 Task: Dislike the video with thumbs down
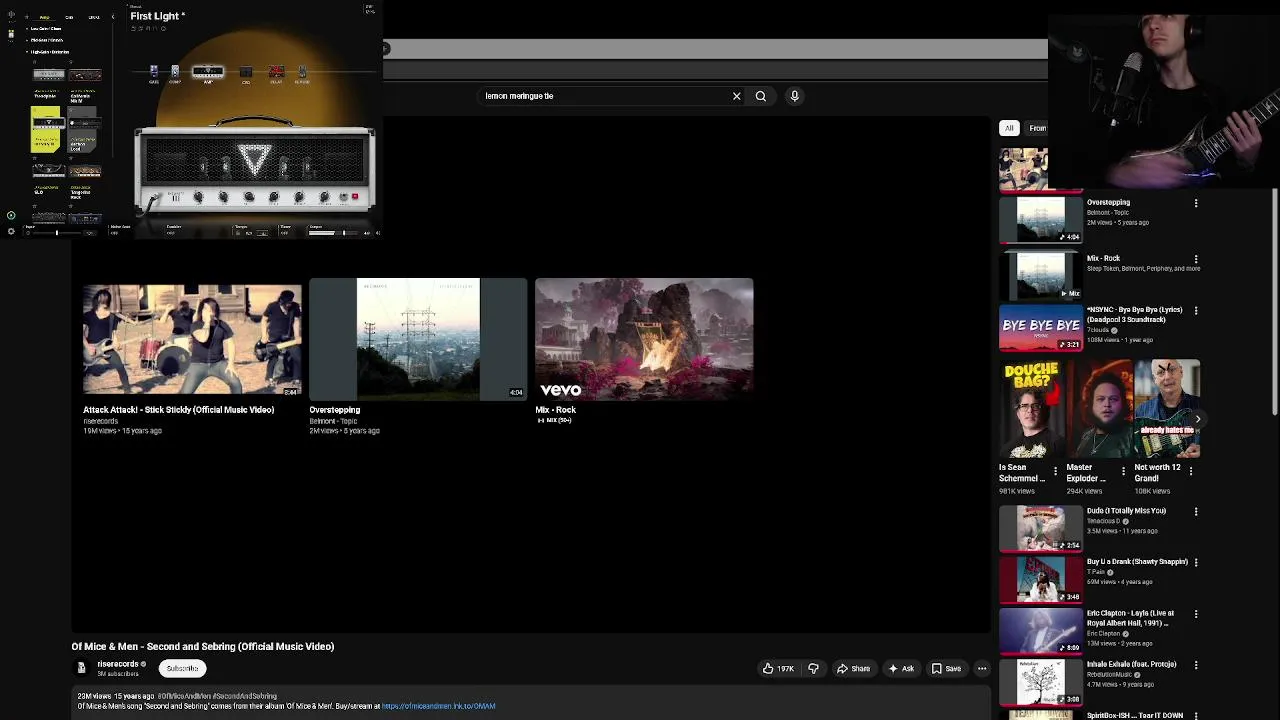click(x=813, y=669)
